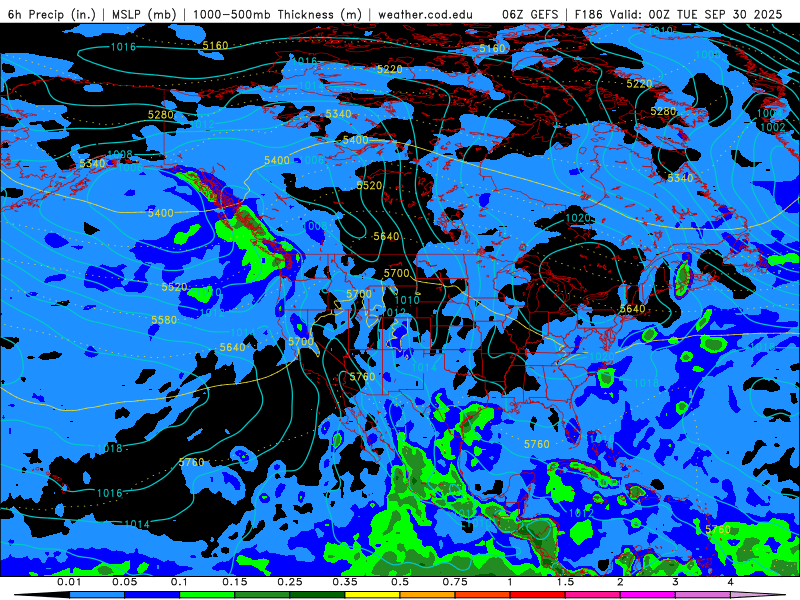Click the bright green 0.1–0.15 legend swatch
Screen dimensions: 800x600
coord(207,595)
